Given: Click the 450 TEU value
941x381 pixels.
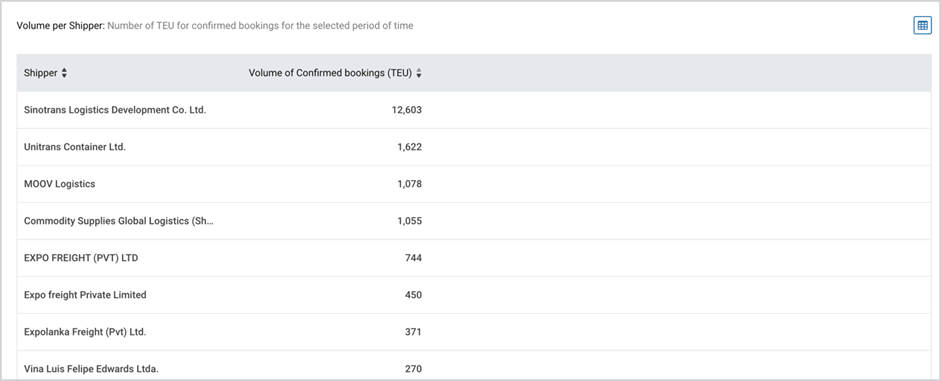Looking at the screenshot, I should (x=413, y=295).
